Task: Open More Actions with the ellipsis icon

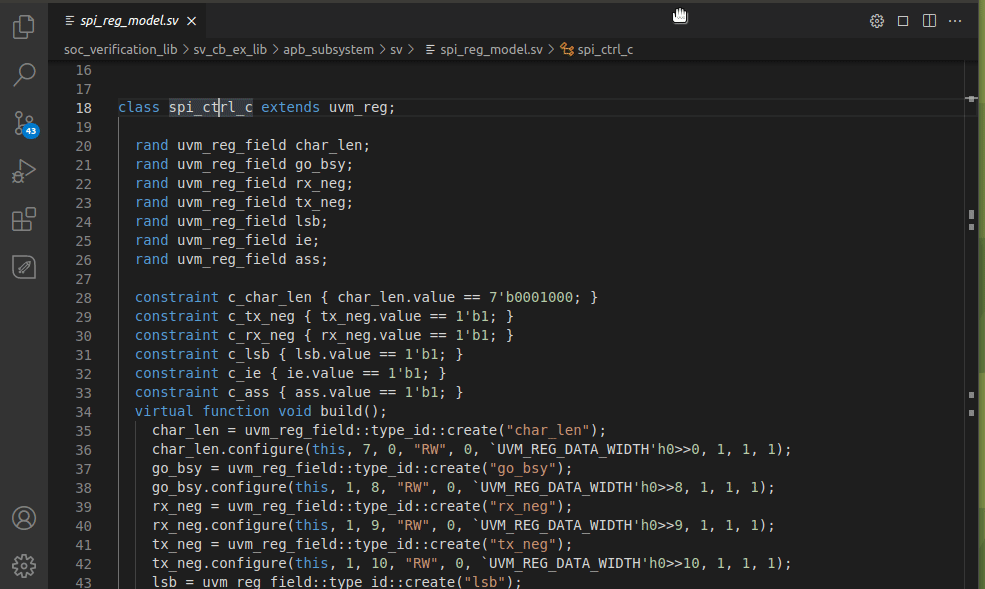Action: 955,20
